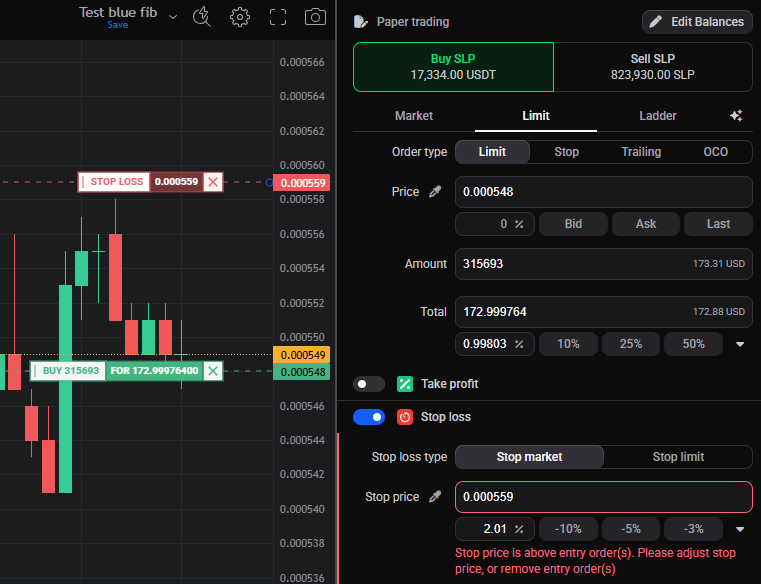
Task: Take a chart snapshot with camera icon
Action: pyautogui.click(x=315, y=17)
